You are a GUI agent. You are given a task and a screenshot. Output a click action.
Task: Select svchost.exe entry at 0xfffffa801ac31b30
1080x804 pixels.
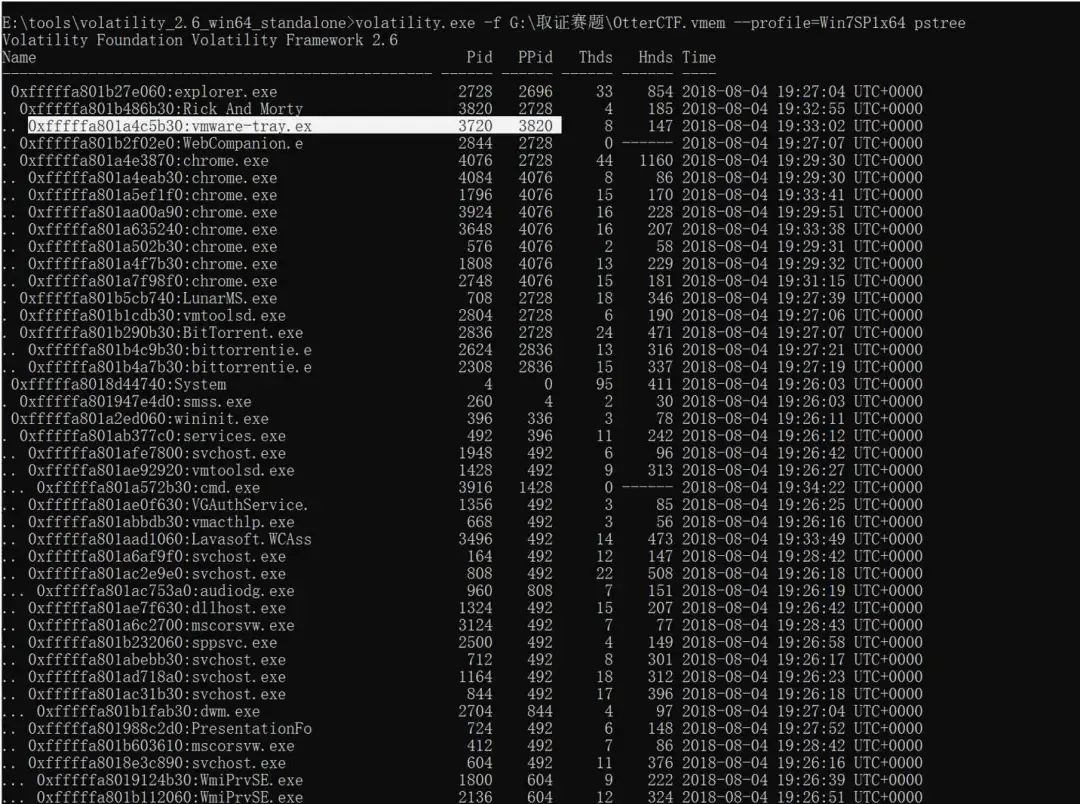tap(156, 694)
